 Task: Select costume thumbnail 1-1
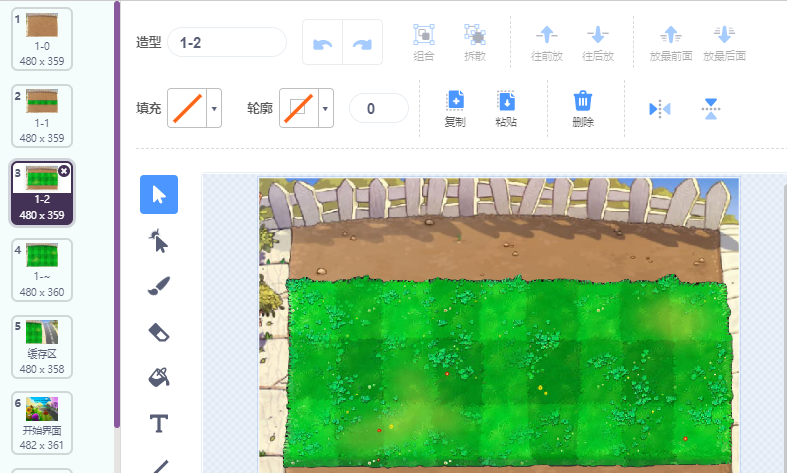click(x=42, y=116)
